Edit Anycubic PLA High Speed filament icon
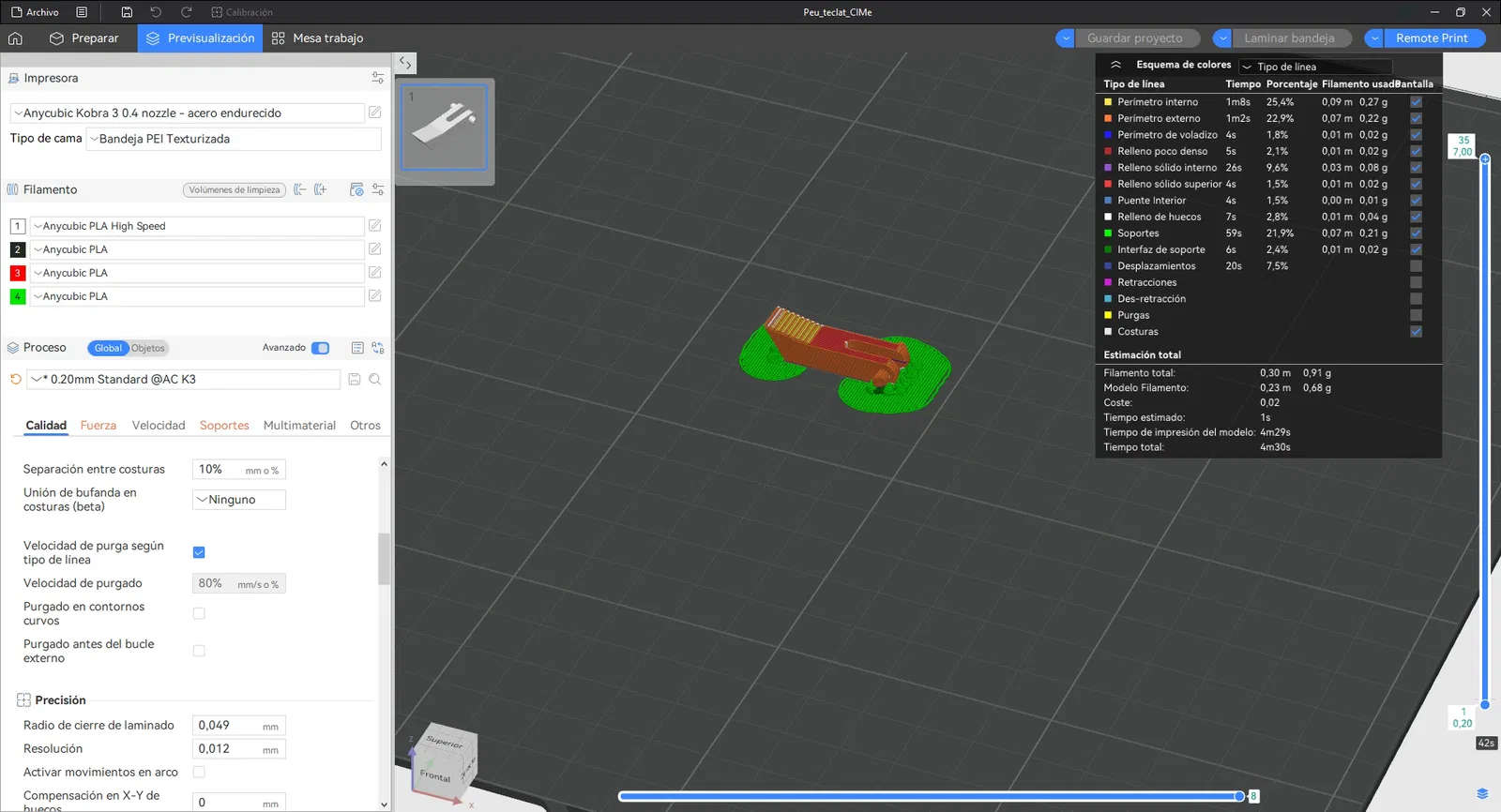This screenshot has width=1501, height=812. (x=374, y=226)
